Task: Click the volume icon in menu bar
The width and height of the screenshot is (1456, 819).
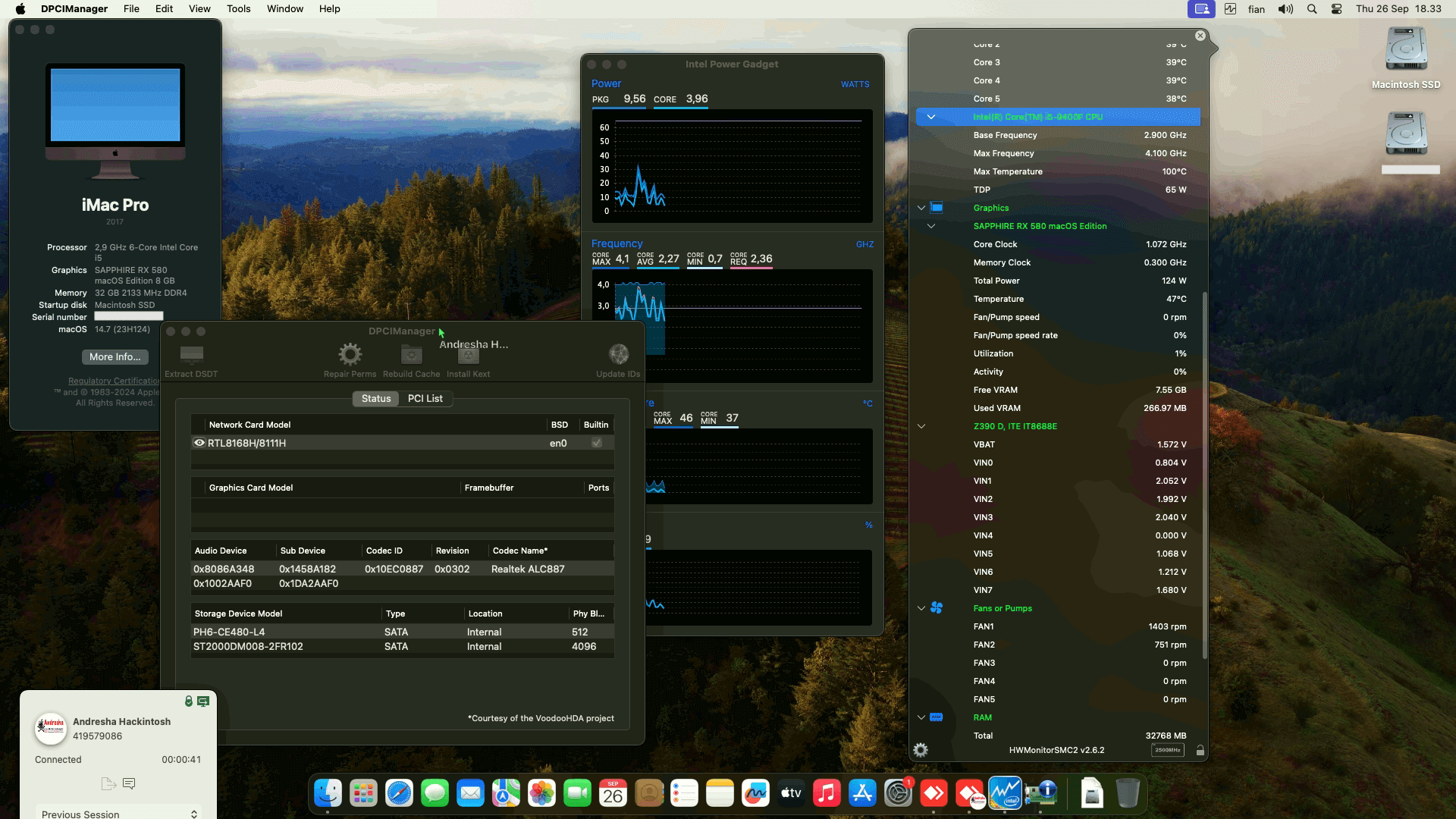Action: [1285, 9]
